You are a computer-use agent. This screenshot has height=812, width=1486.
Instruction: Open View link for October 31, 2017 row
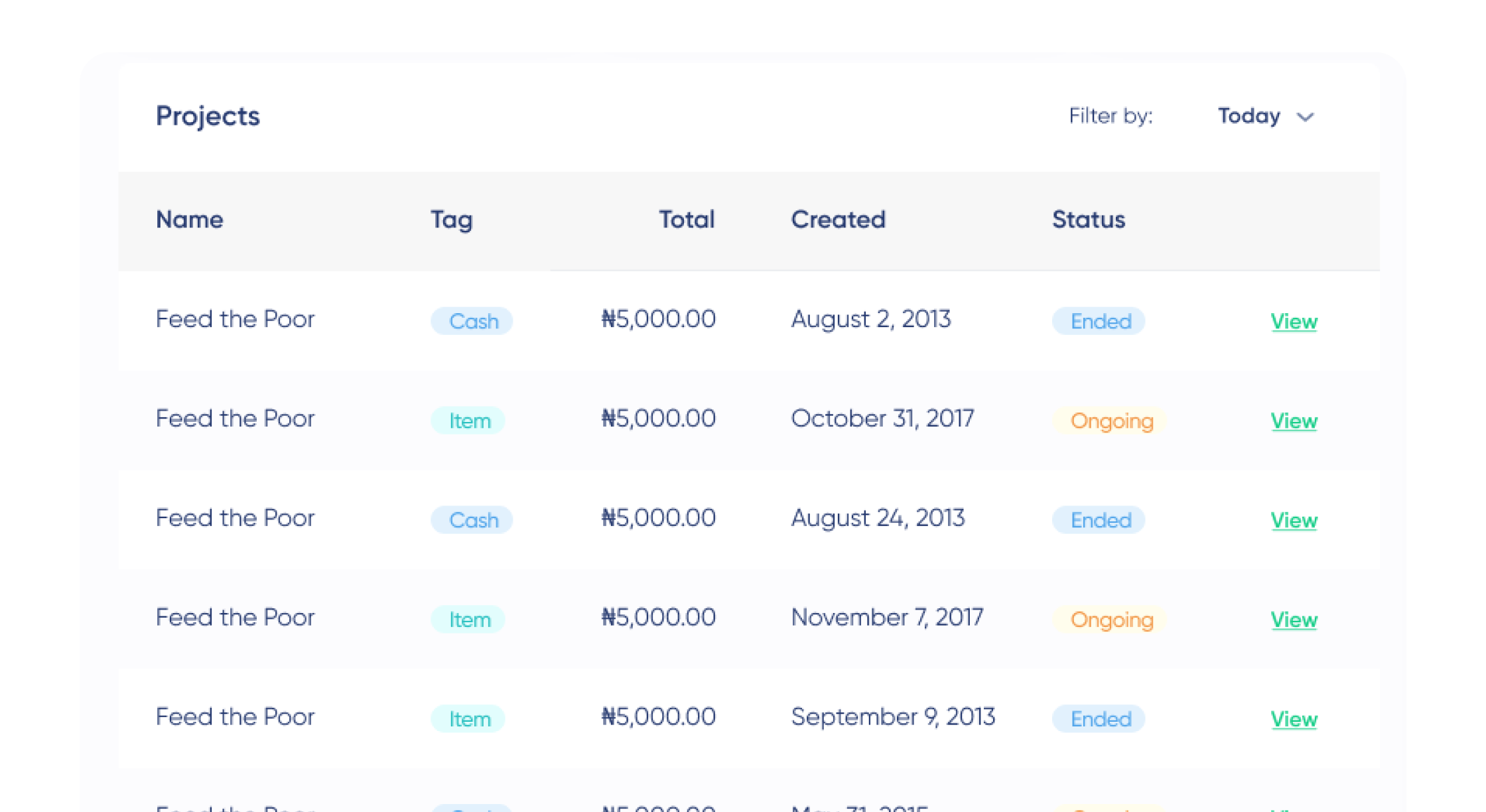pyautogui.click(x=1294, y=421)
